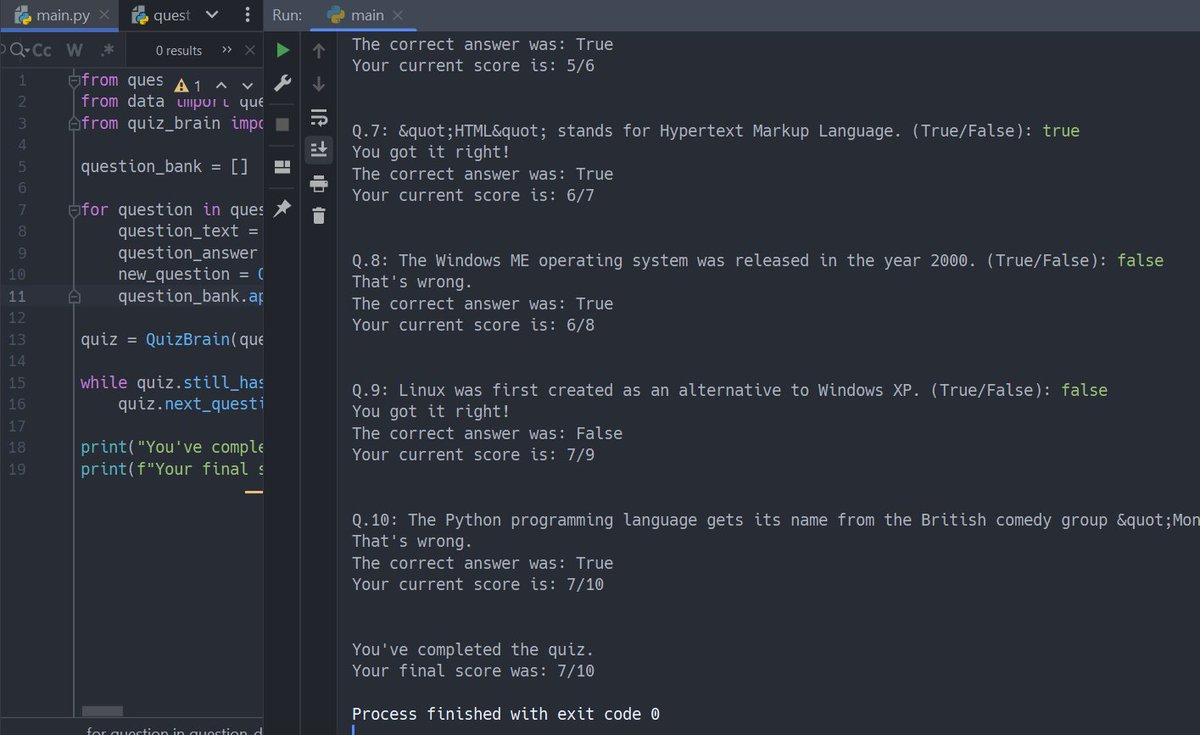Click on 'question_bank = []' code line

(x=165, y=166)
